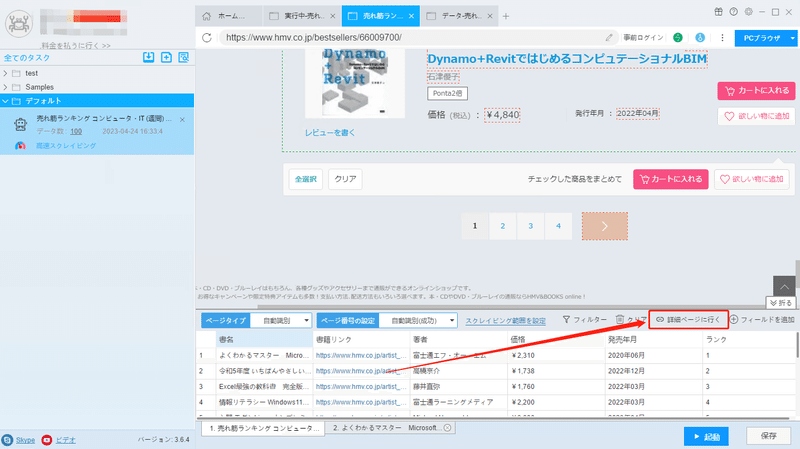Open the スクレイピング範囲を設定 link
This screenshot has height=449, width=800.
(505, 320)
